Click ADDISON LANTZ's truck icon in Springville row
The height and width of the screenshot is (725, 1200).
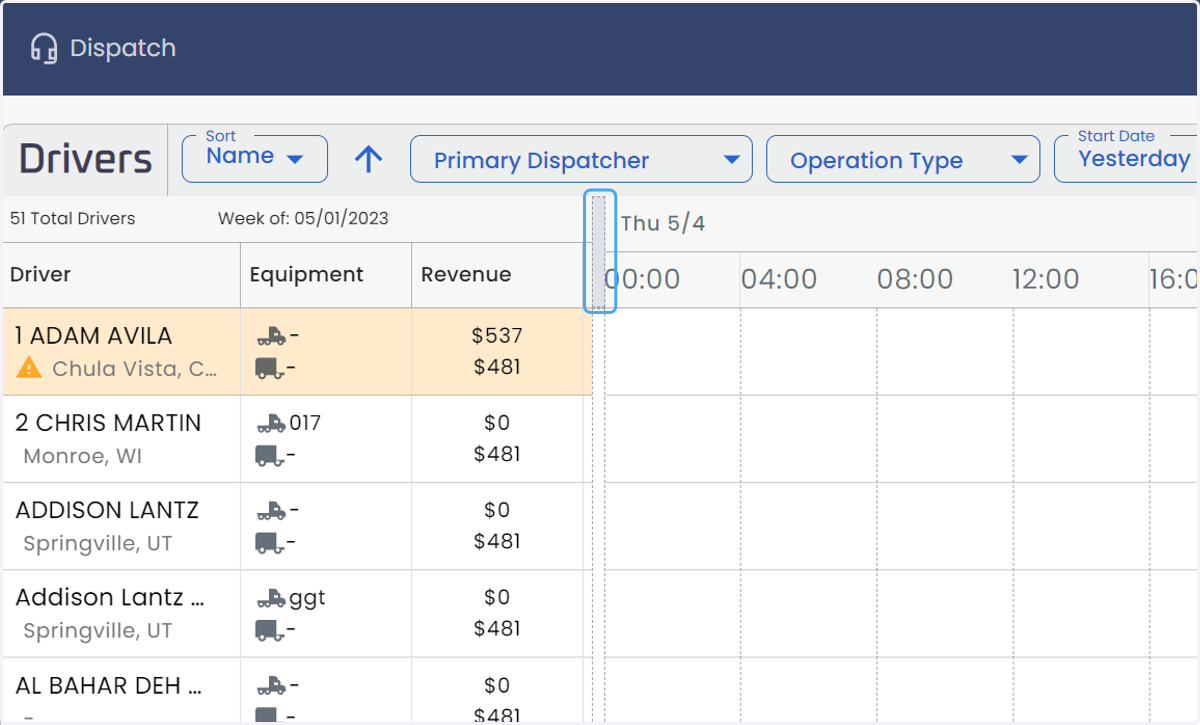(x=271, y=510)
